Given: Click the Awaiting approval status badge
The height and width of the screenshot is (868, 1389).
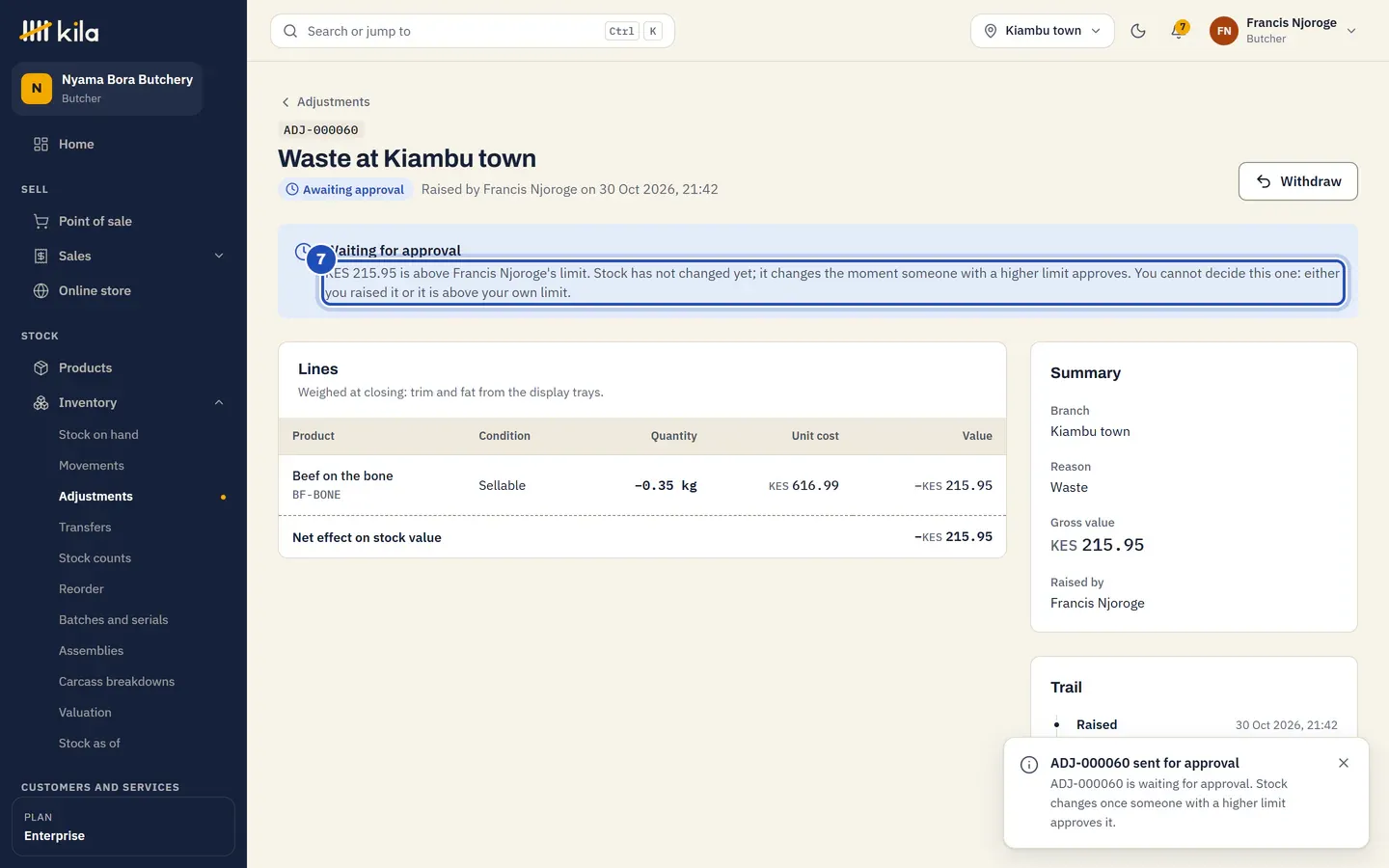Looking at the screenshot, I should click(344, 190).
